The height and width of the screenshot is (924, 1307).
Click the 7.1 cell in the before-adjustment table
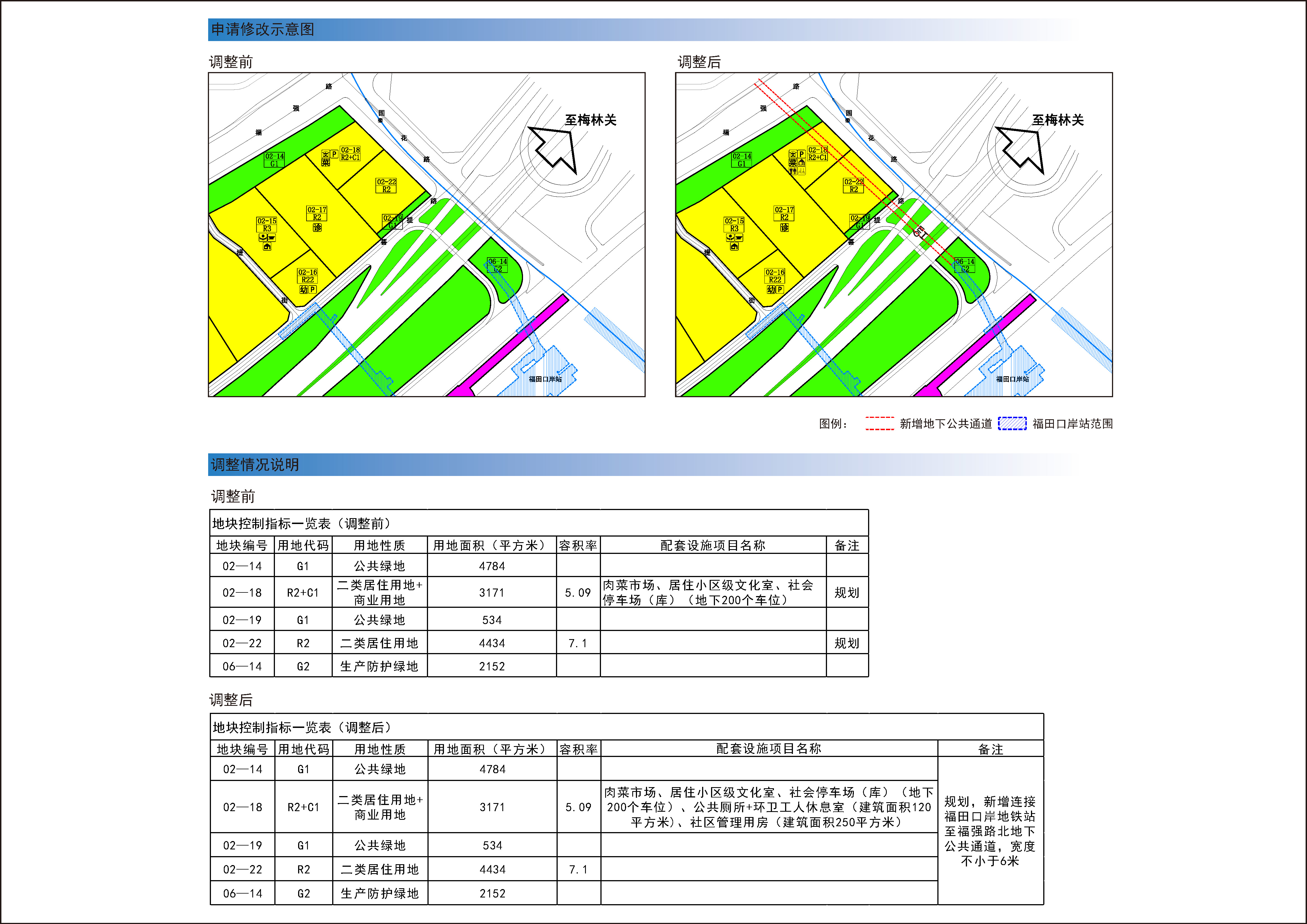point(577,644)
